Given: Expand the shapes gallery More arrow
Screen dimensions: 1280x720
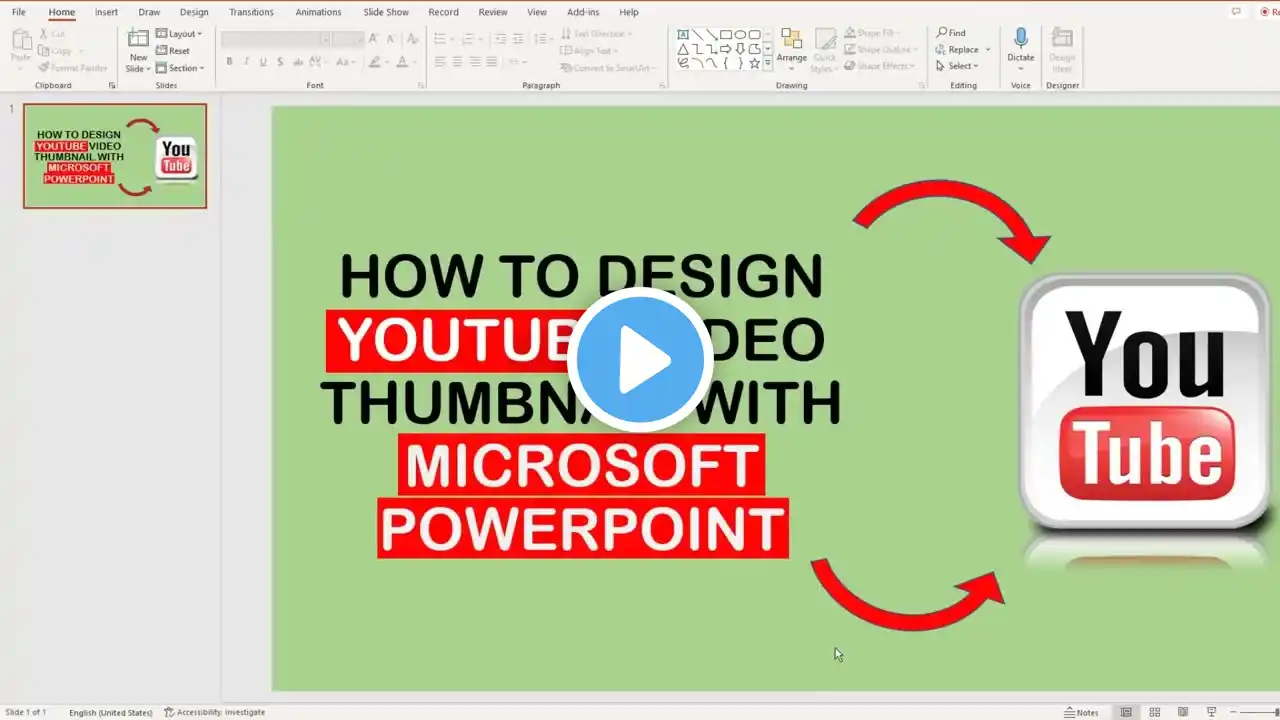Looking at the screenshot, I should click(x=768, y=62).
